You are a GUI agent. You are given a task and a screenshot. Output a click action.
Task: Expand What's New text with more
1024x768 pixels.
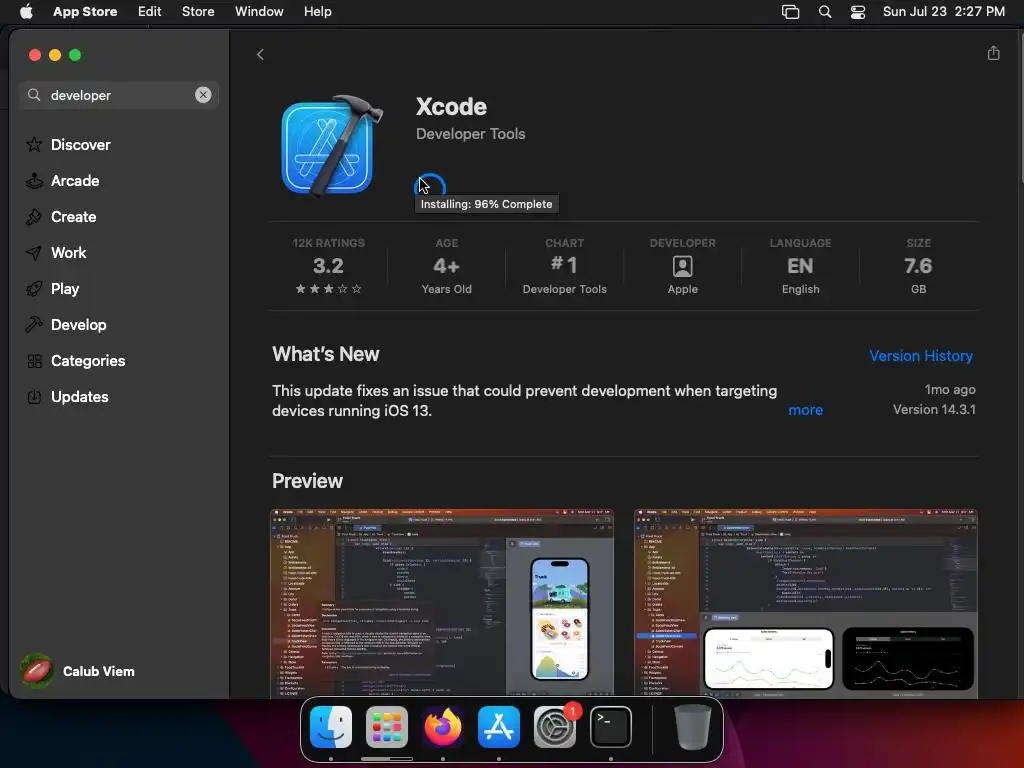point(805,410)
